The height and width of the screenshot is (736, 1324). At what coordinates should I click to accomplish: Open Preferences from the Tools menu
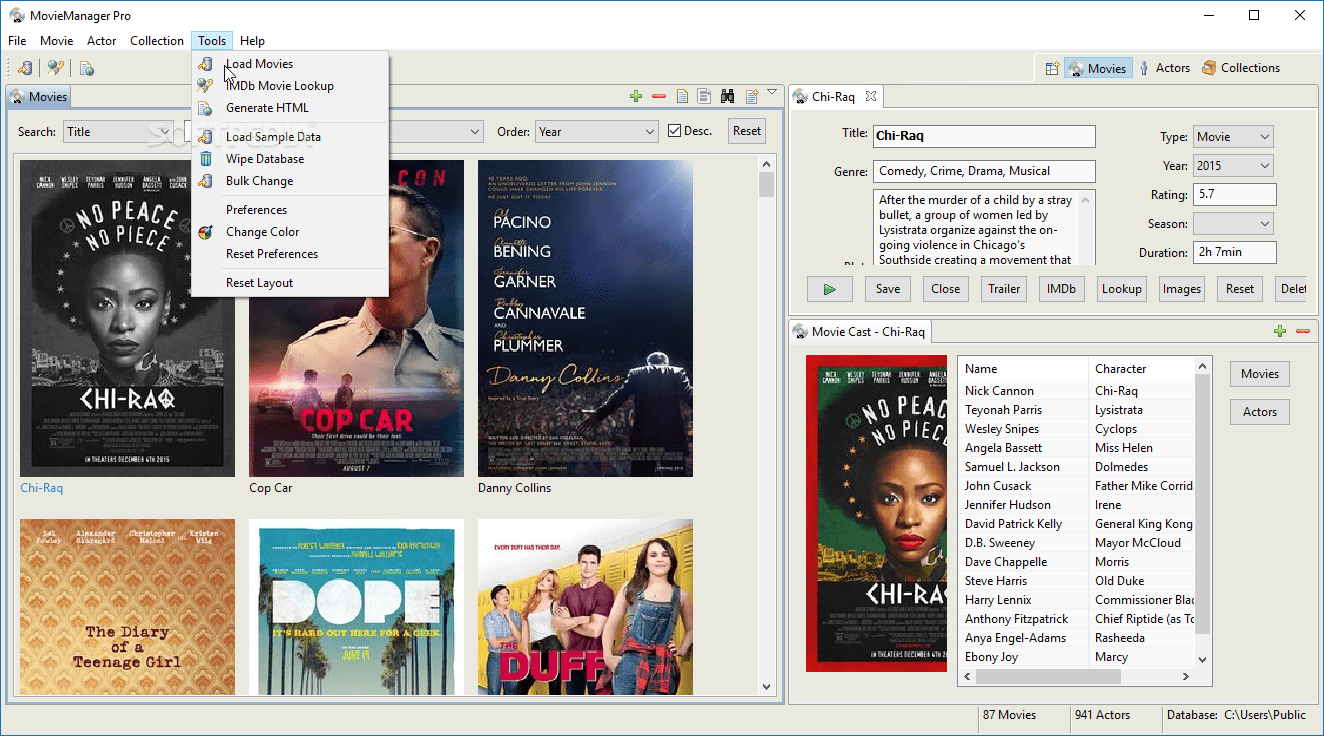click(x=290, y=210)
